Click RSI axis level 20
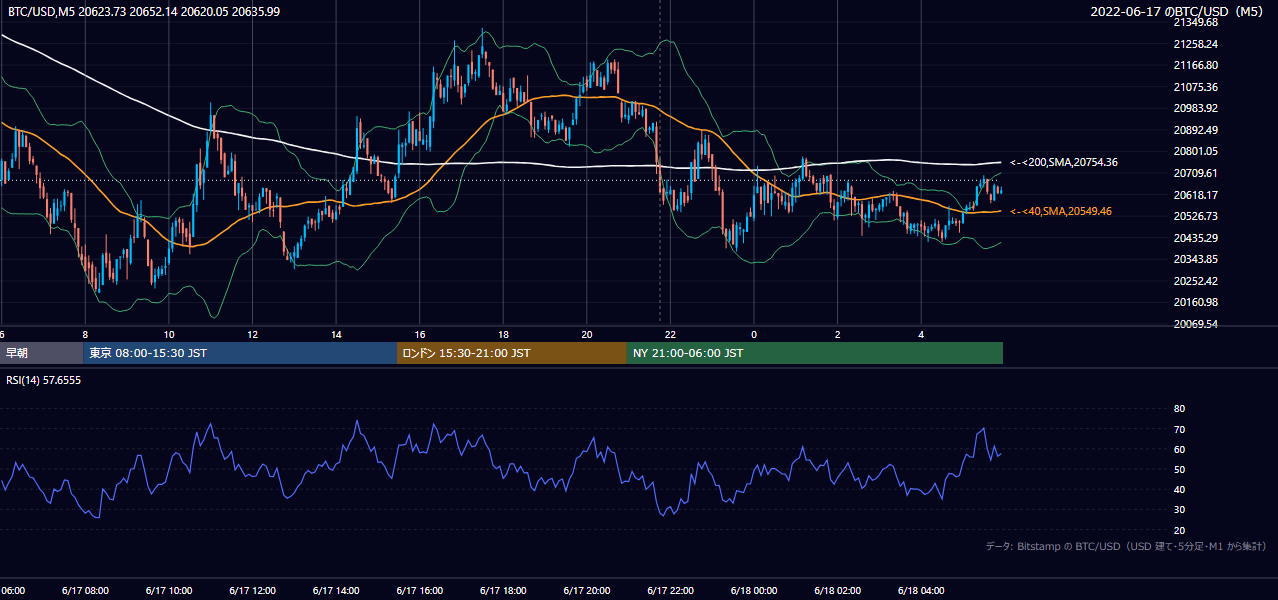Screen dimensions: 1278x600 [1179, 530]
